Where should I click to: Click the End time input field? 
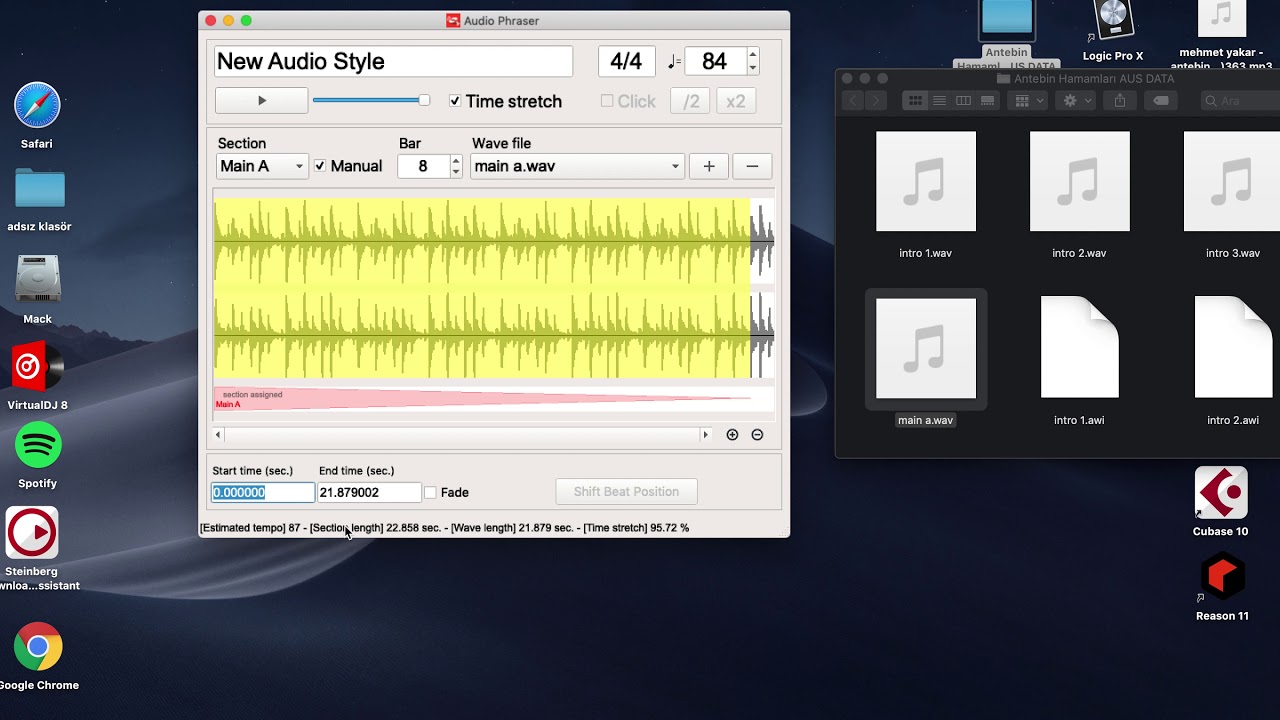[x=369, y=492]
